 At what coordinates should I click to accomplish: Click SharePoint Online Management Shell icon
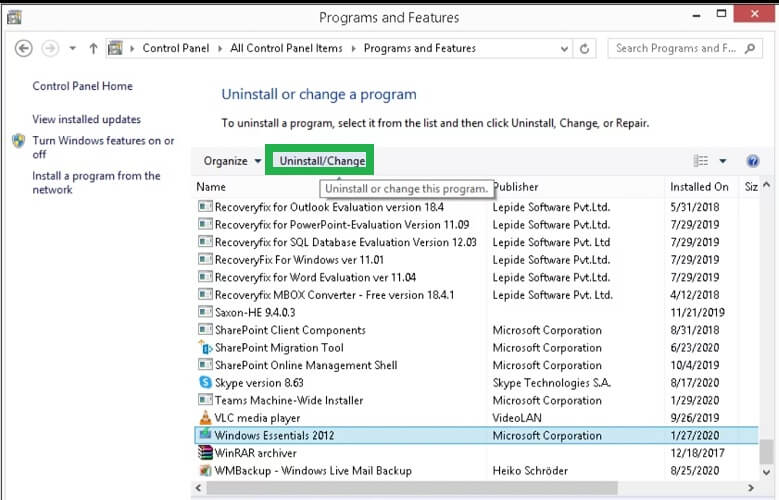(205, 364)
